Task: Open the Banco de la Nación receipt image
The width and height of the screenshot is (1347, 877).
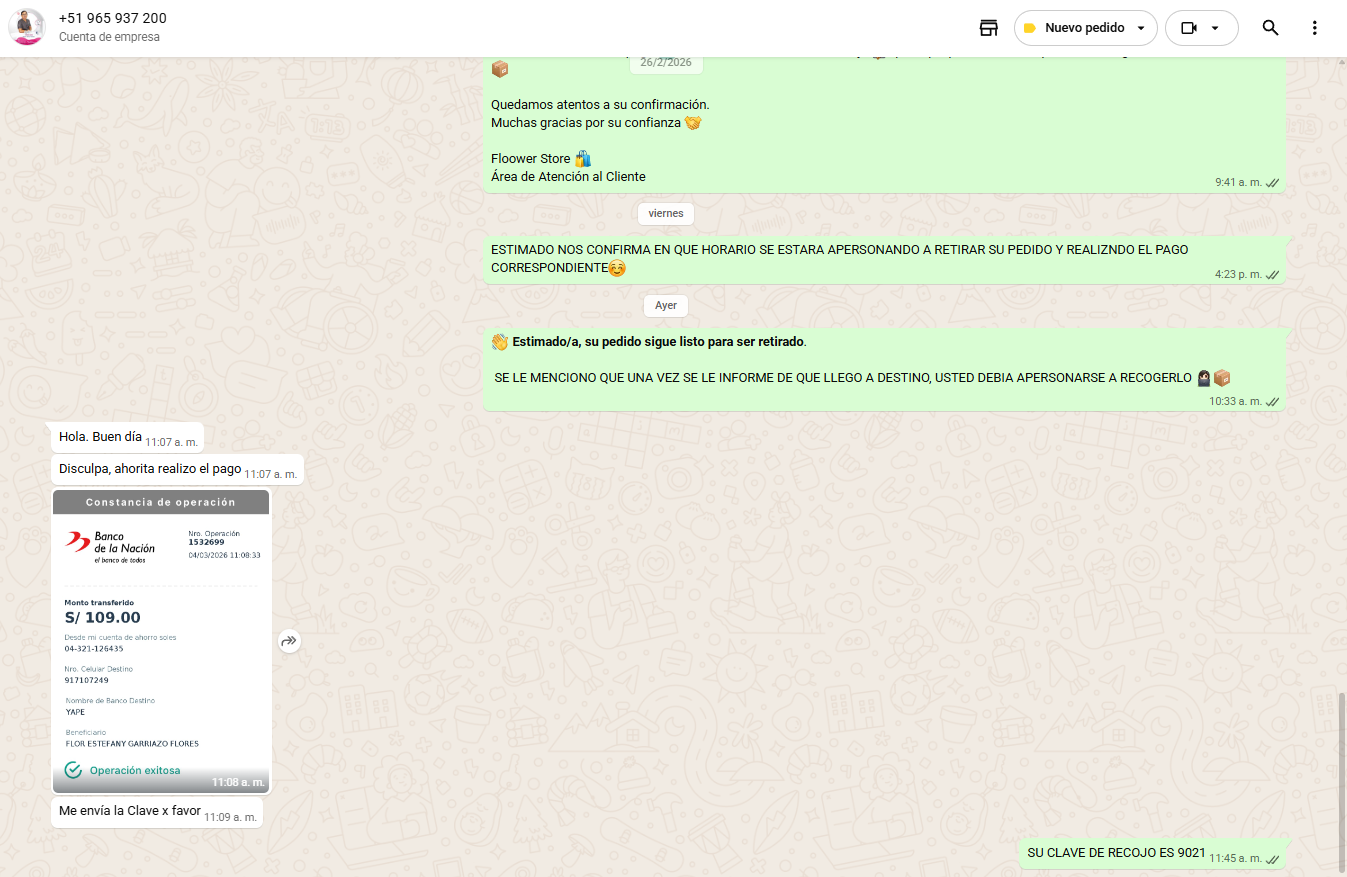Action: click(x=161, y=640)
